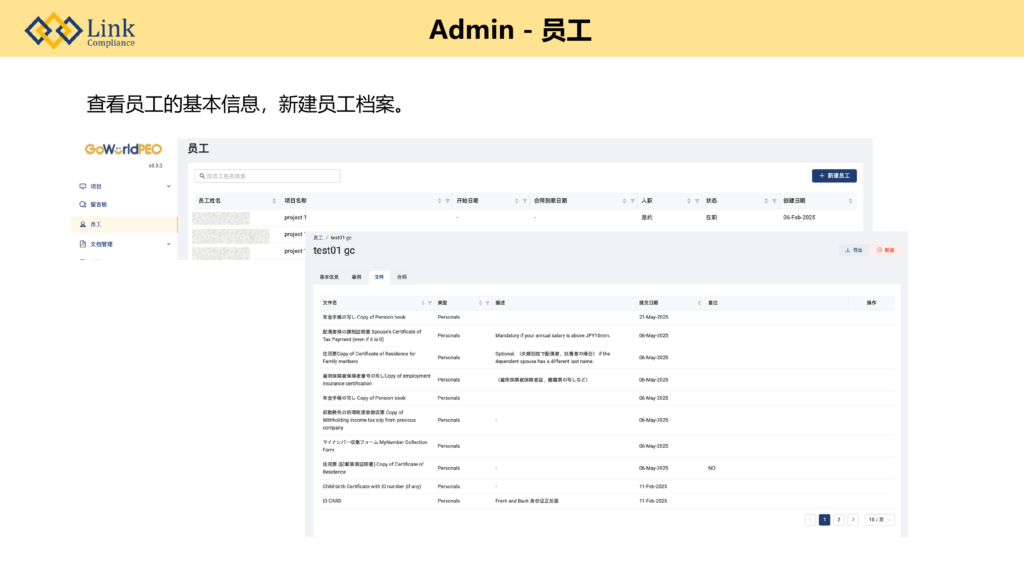
Task: Filter the 入职 column in employee table
Action: point(696,201)
